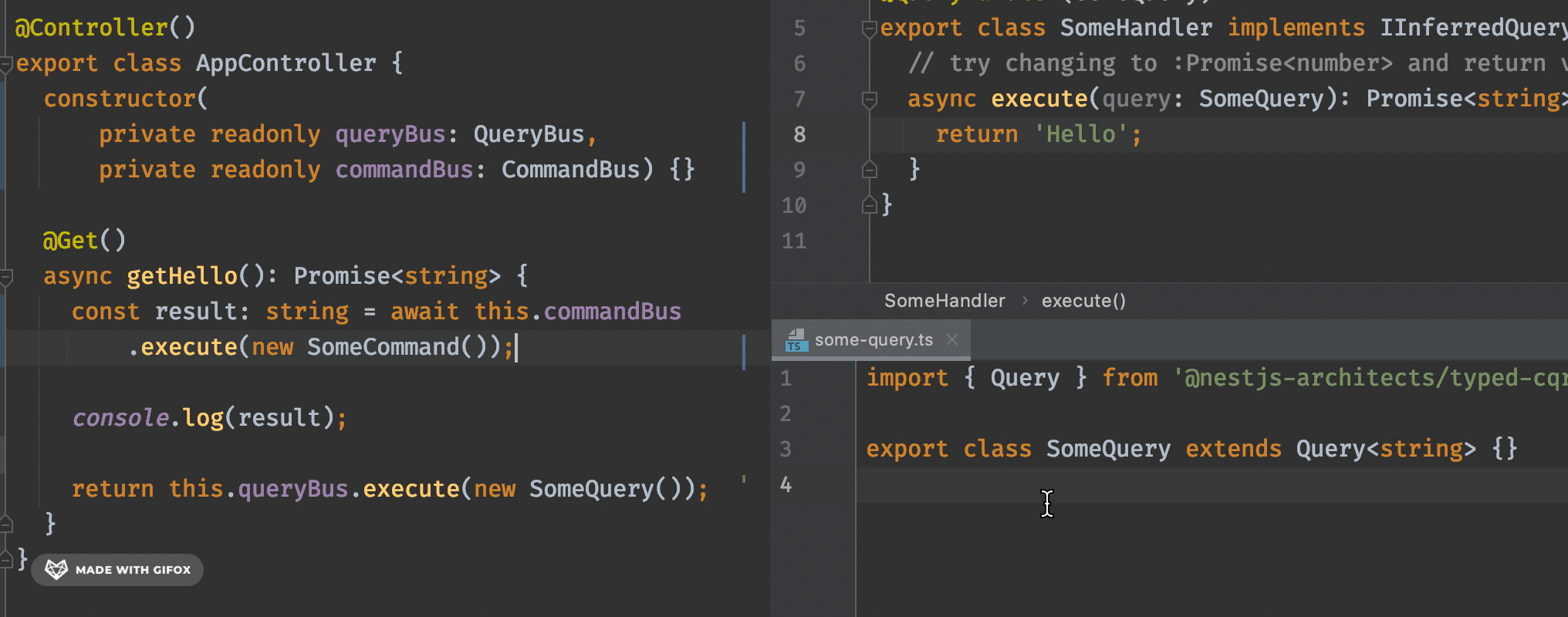Click Query<string> generic type in some-query.ts
Image resolution: width=1568 pixels, height=617 pixels.
coord(1386,449)
